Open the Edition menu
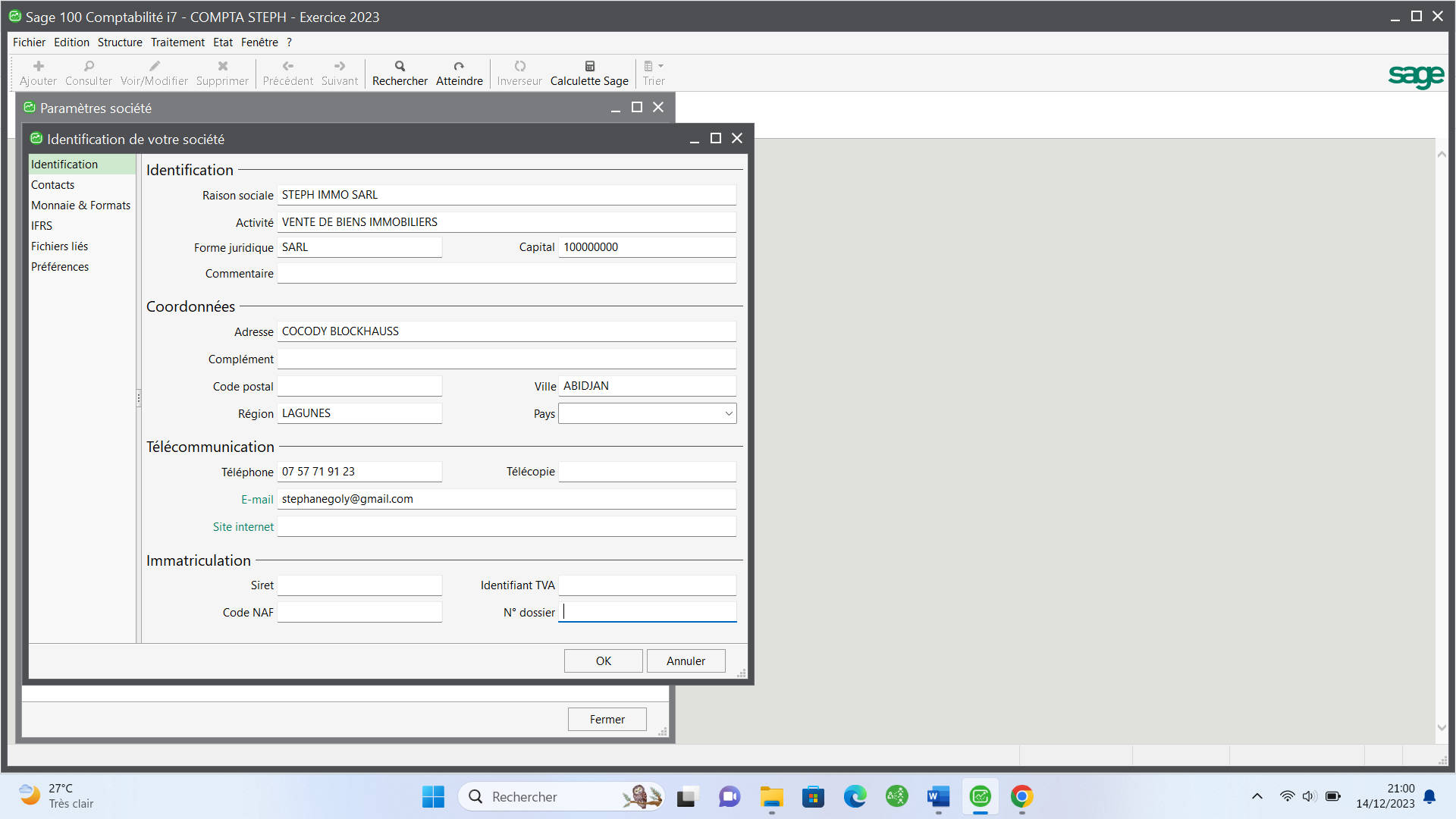The height and width of the screenshot is (819, 1456). click(x=71, y=42)
